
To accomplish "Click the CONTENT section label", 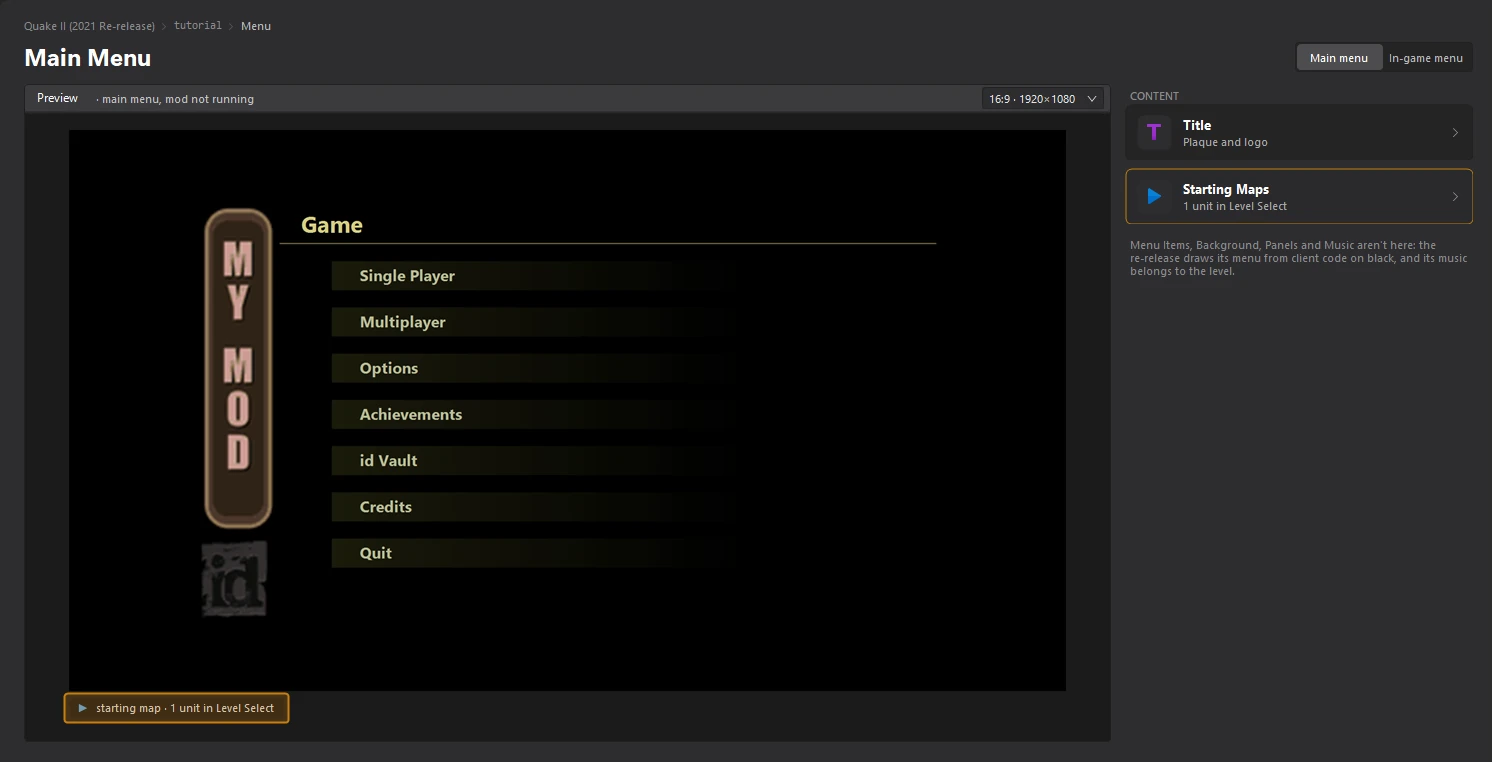I will [x=1154, y=96].
